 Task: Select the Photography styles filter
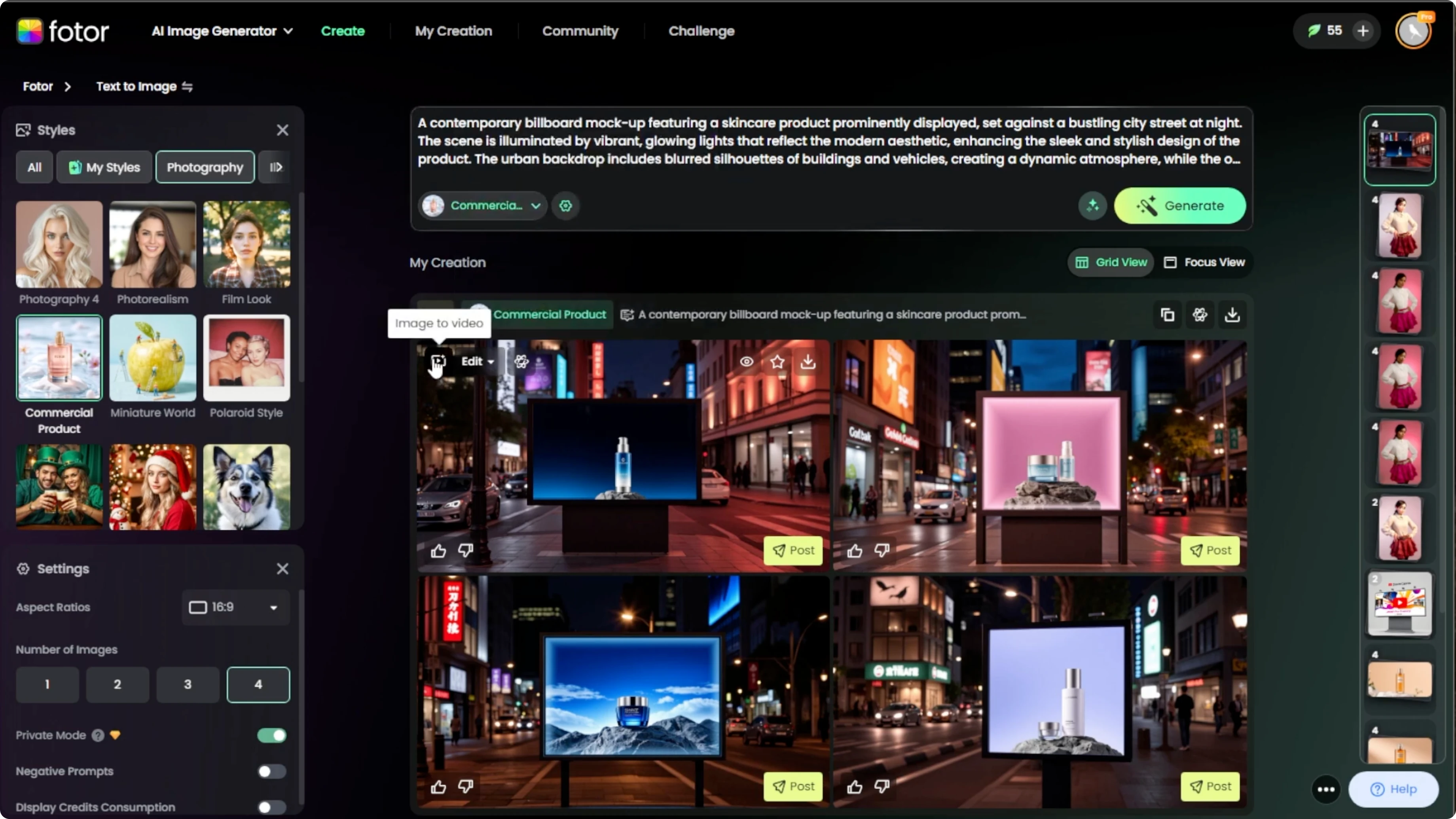coord(205,167)
